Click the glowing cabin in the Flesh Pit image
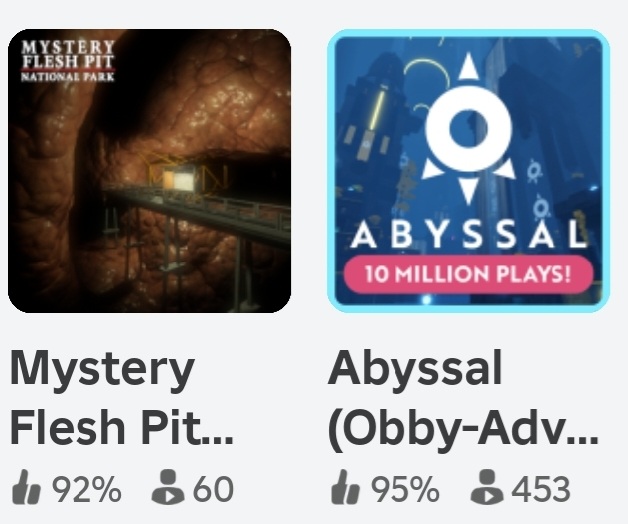 pos(179,179)
